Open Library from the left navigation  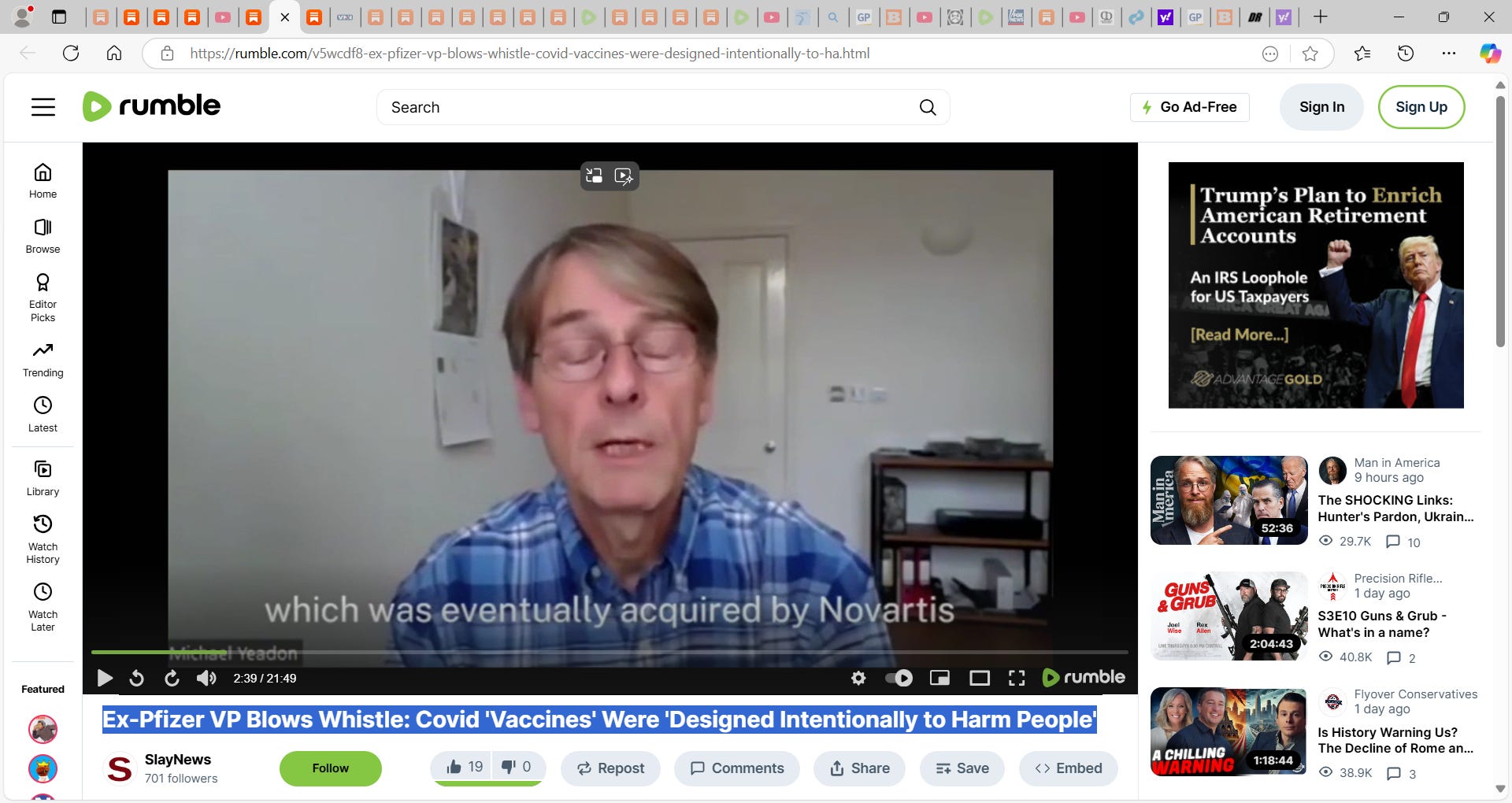tap(43, 476)
